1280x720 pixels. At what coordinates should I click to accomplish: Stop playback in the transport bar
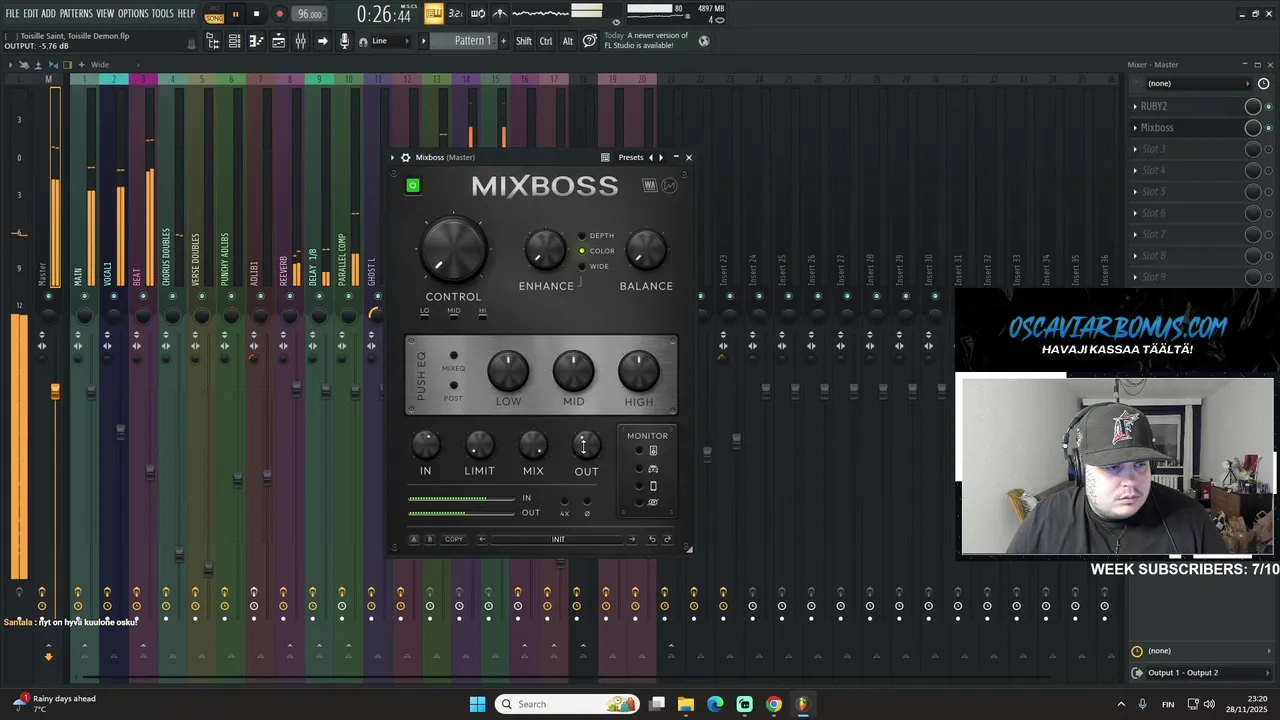tap(256, 14)
